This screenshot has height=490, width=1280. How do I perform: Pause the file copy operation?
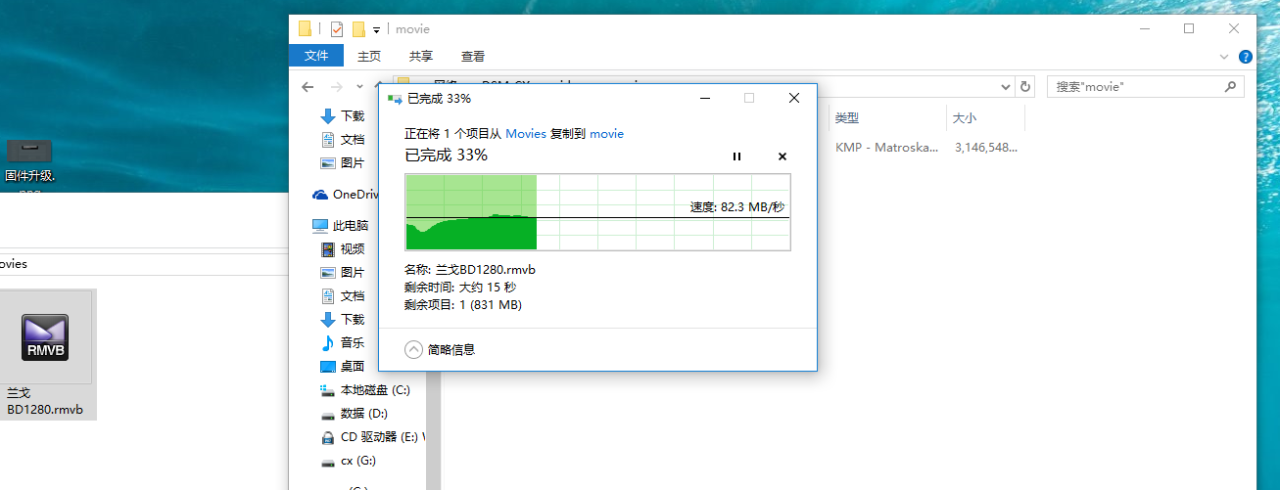pos(737,156)
